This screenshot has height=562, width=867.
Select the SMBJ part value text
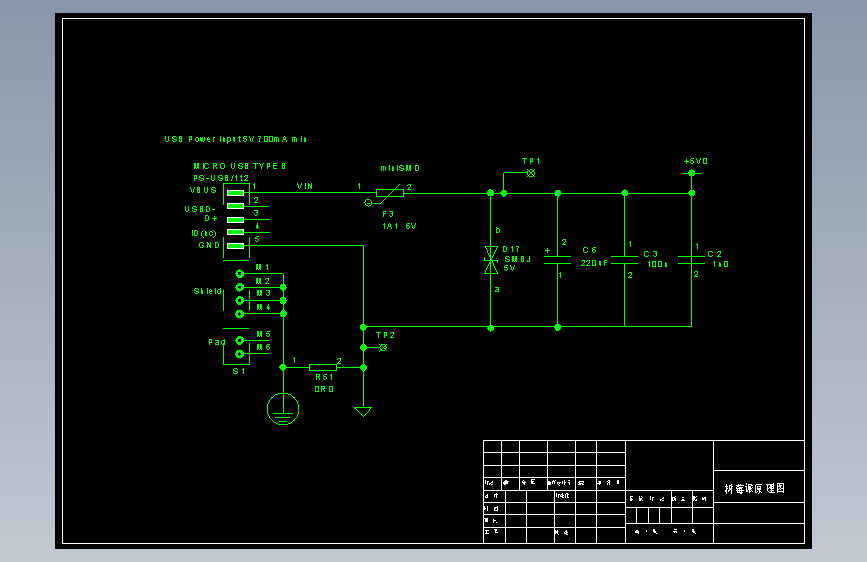tap(518, 259)
